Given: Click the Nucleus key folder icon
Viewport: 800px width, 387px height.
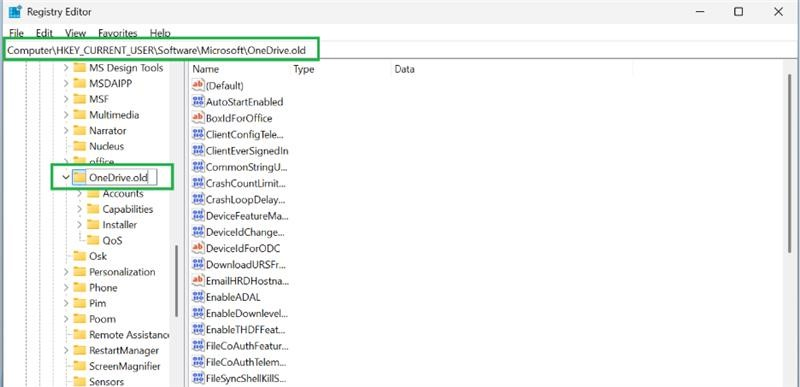Looking at the screenshot, I should [79, 146].
